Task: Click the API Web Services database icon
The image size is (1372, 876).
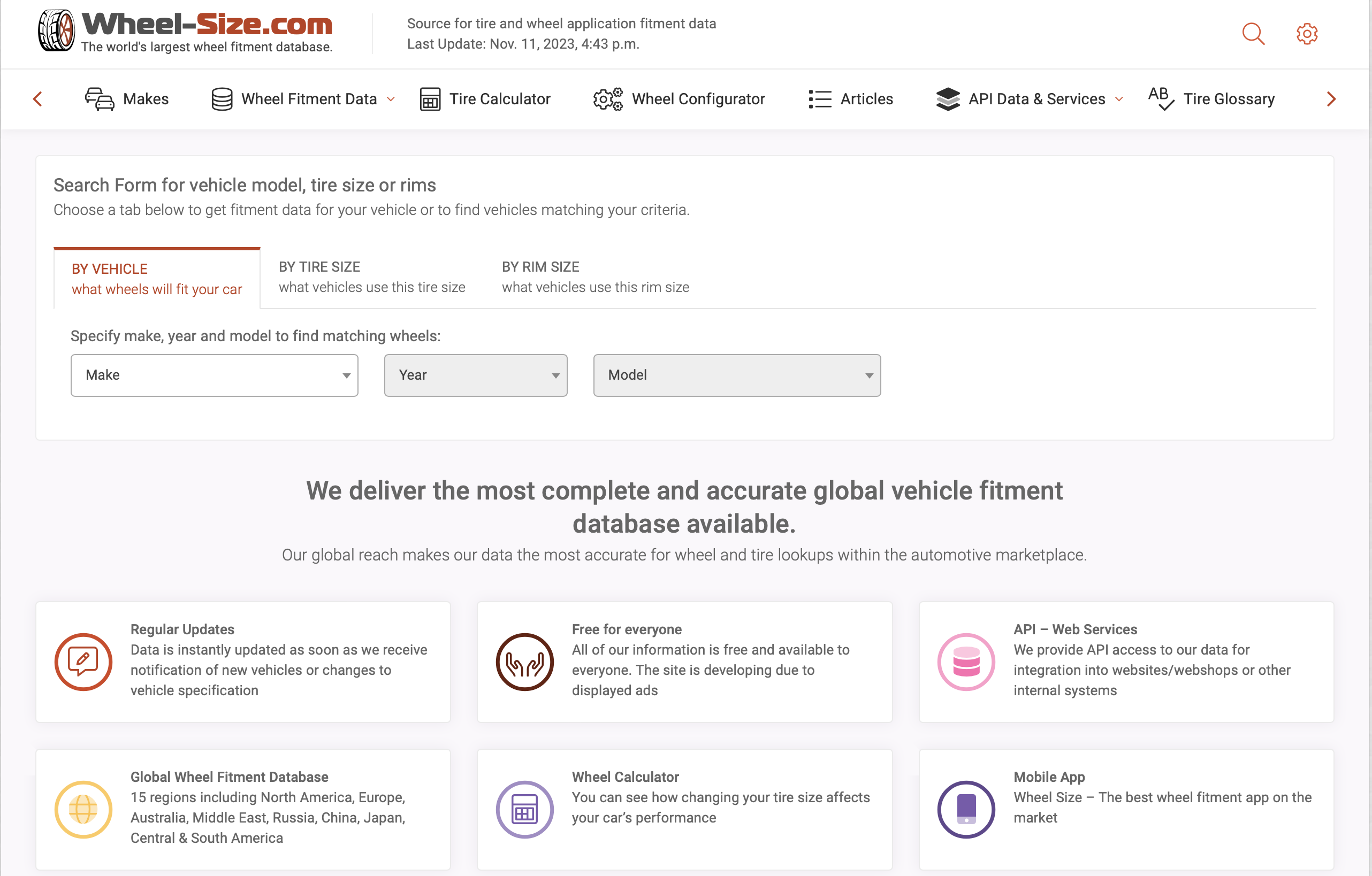Action: (x=966, y=662)
